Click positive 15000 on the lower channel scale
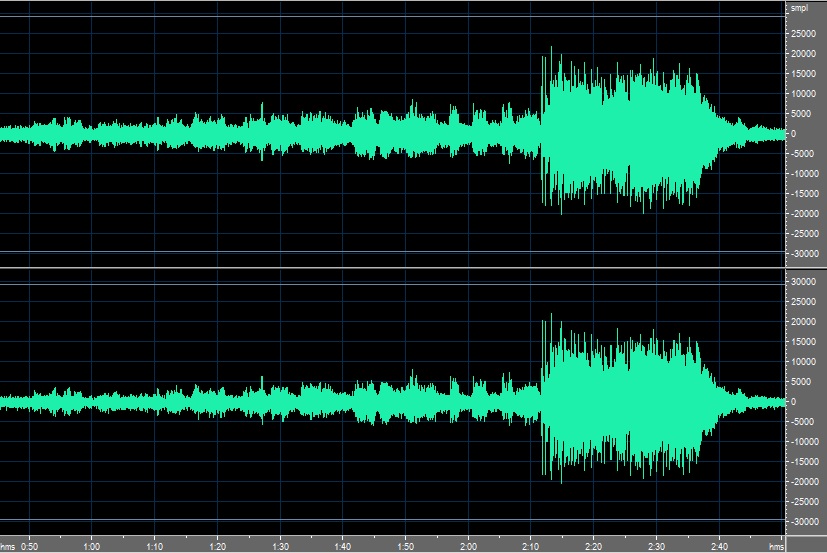827x553 pixels. pyautogui.click(x=803, y=342)
